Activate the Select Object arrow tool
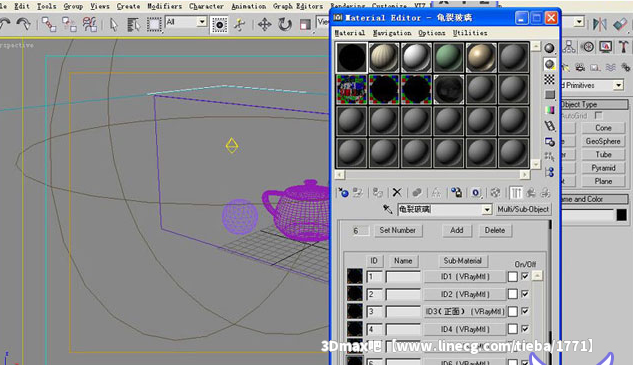The image size is (633, 365). coord(114,25)
